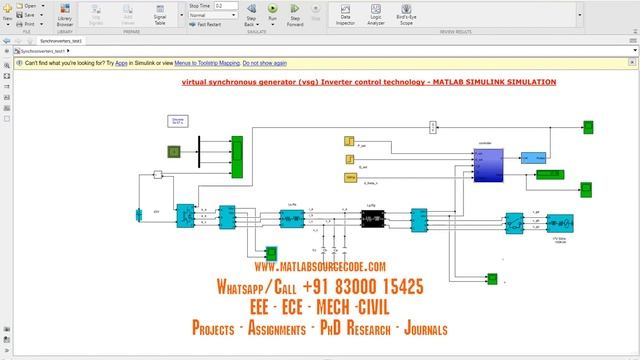This screenshot has height=360, width=640.
Task: Select the cyan Ls/Rs filter block
Action: [x=292, y=219]
